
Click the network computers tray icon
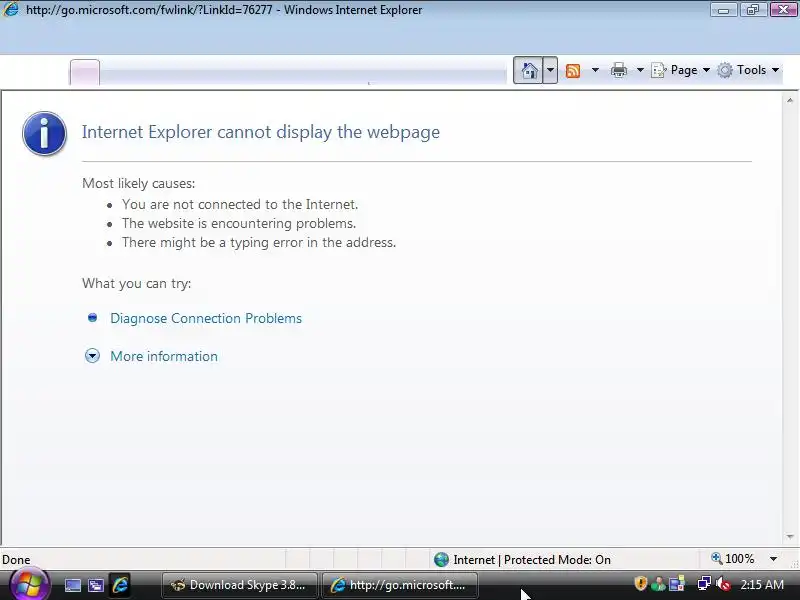pos(704,583)
